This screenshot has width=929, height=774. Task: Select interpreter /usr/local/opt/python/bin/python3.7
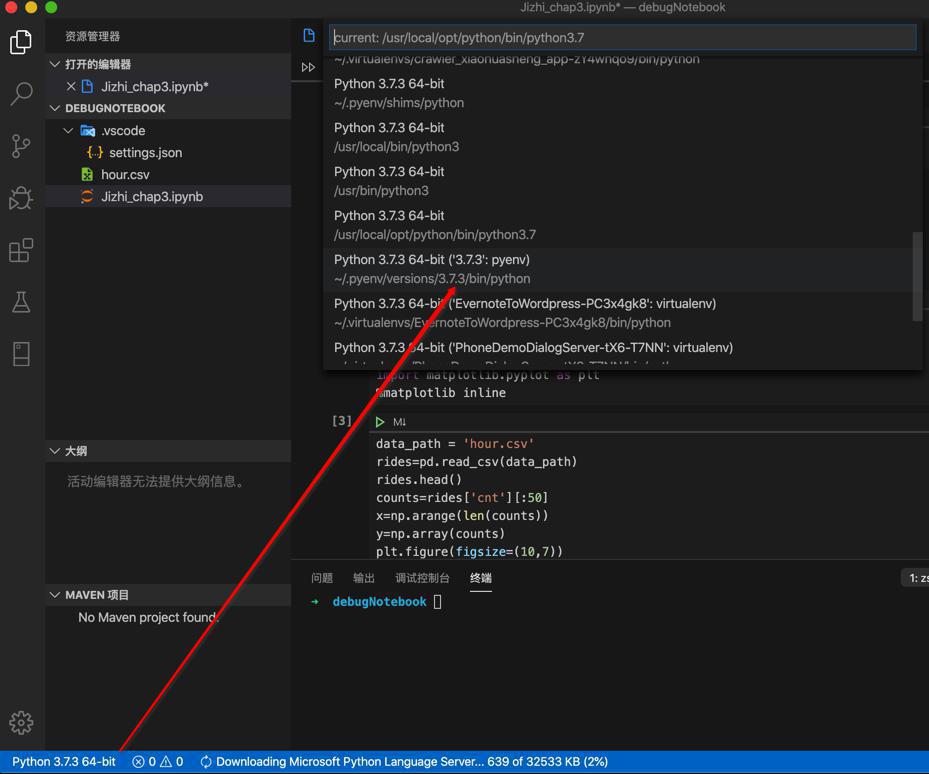point(617,225)
